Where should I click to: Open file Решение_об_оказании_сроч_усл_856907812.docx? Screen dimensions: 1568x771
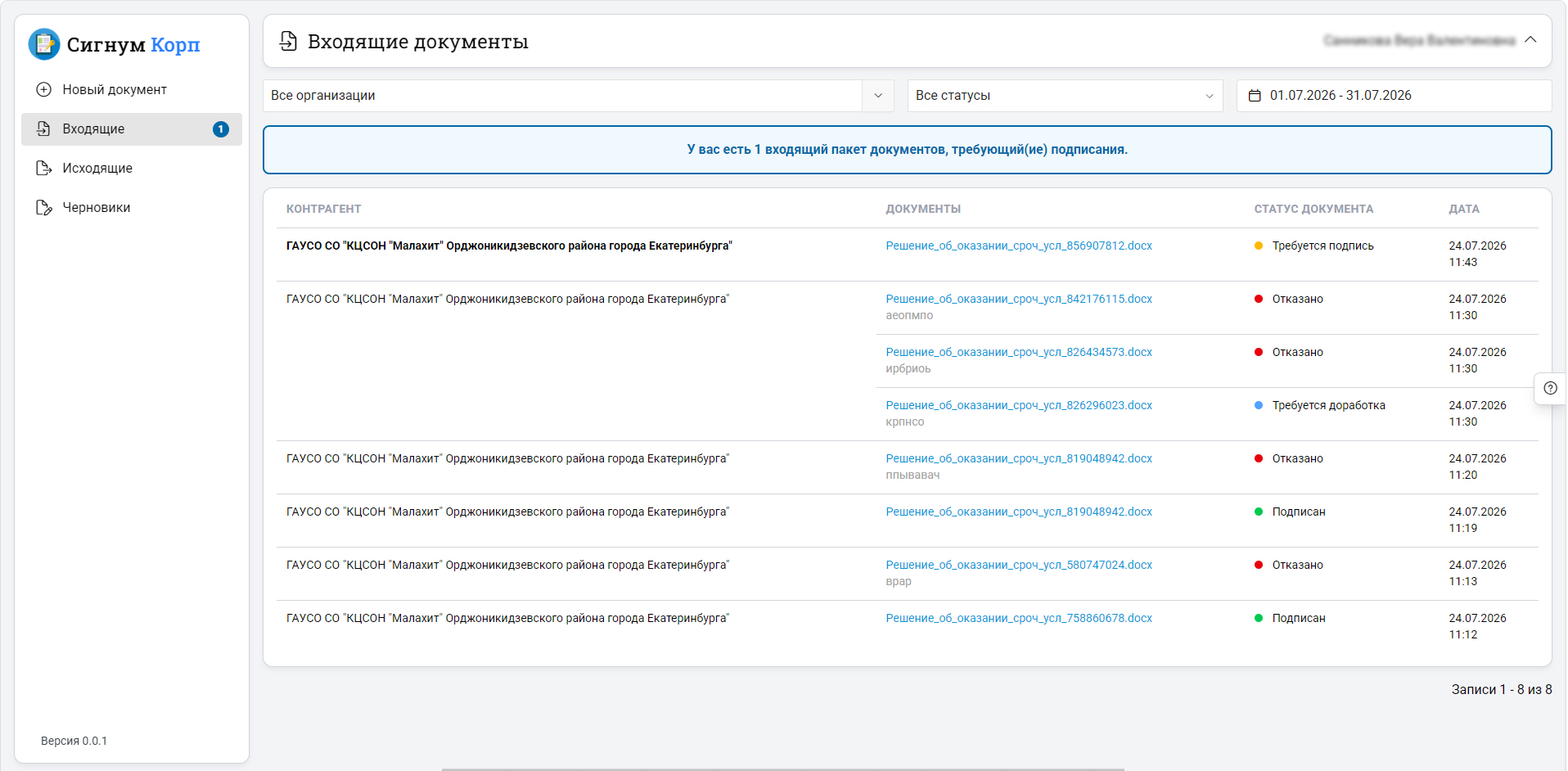pos(1019,246)
